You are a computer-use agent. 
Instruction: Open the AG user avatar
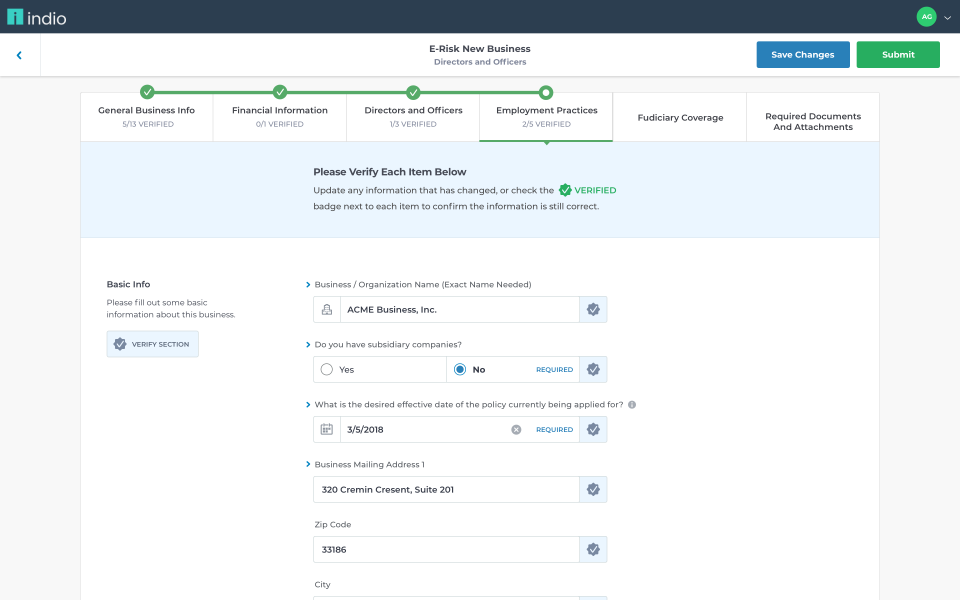pos(928,16)
